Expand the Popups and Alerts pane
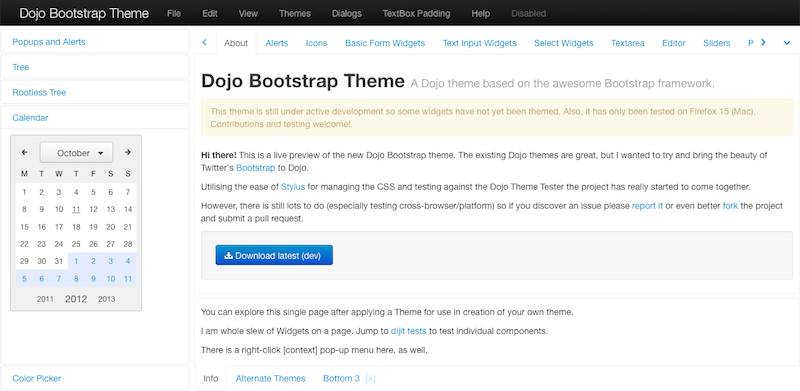The height and width of the screenshot is (391, 800). (95, 42)
